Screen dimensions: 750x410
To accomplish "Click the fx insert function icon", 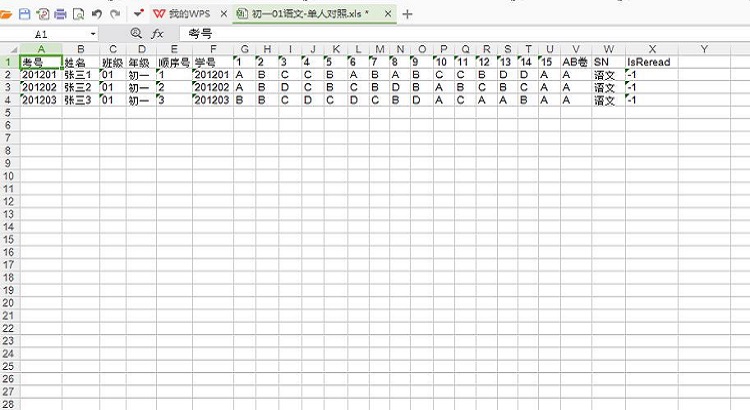I will tap(157, 34).
